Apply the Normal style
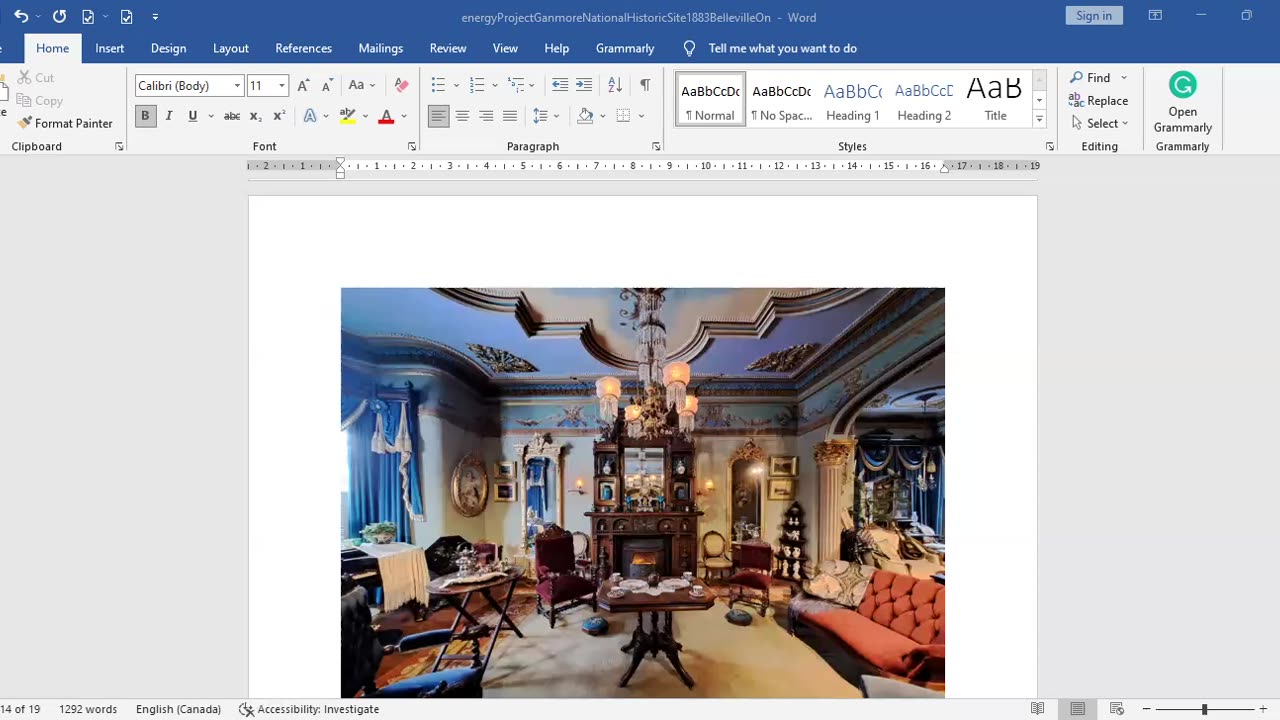 [x=710, y=98]
